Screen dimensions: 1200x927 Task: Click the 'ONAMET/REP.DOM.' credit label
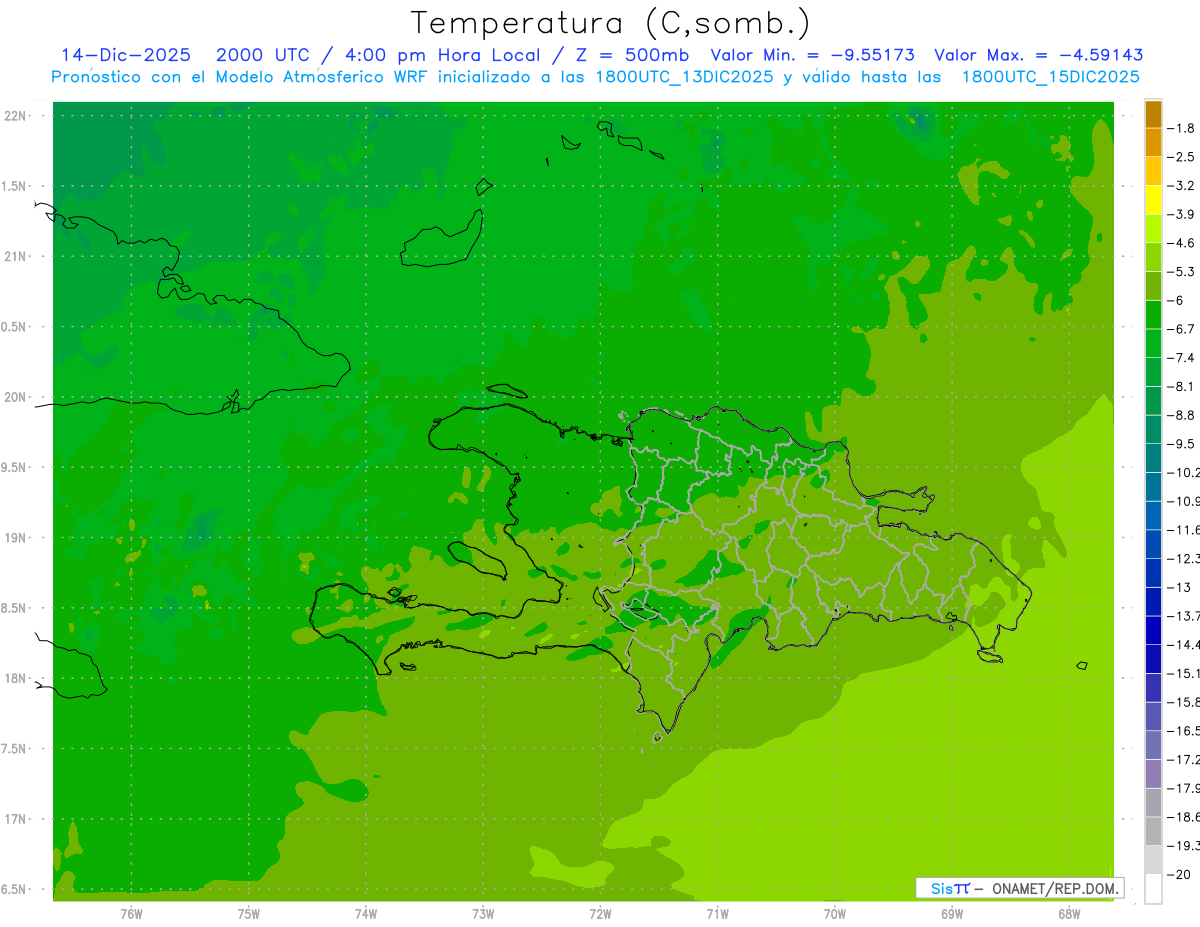[1055, 888]
